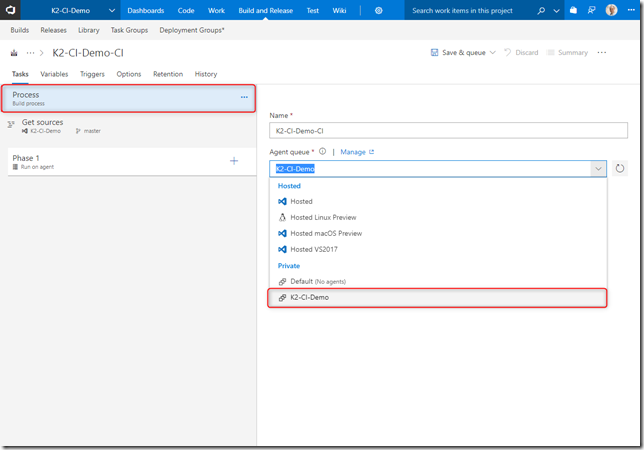Viewport: 644px width, 450px height.
Task: Choose Hosted VS2017 queue
Action: [x=438, y=249]
